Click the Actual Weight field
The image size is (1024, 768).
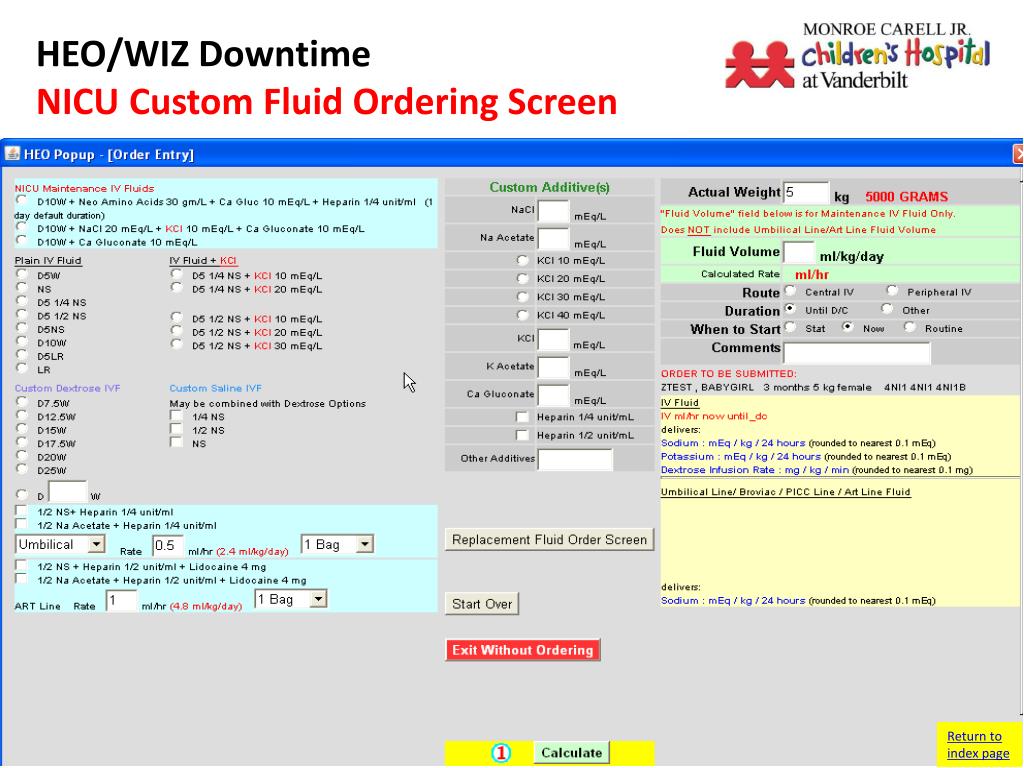(x=806, y=193)
